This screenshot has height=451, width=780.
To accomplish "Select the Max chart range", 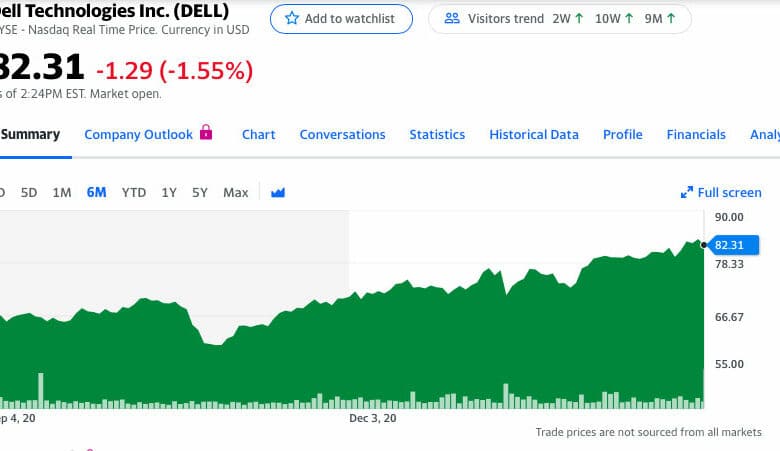I will point(236,192).
